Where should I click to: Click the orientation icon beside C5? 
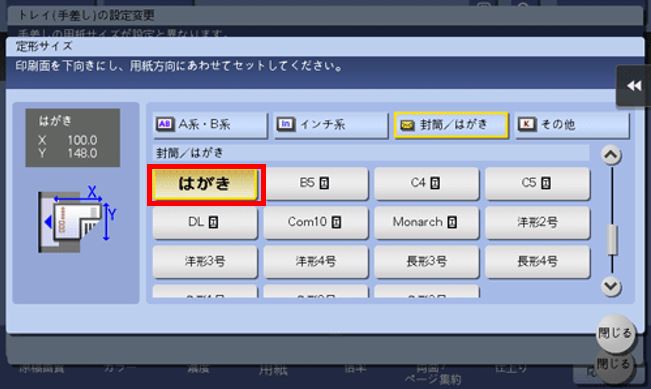coord(546,183)
